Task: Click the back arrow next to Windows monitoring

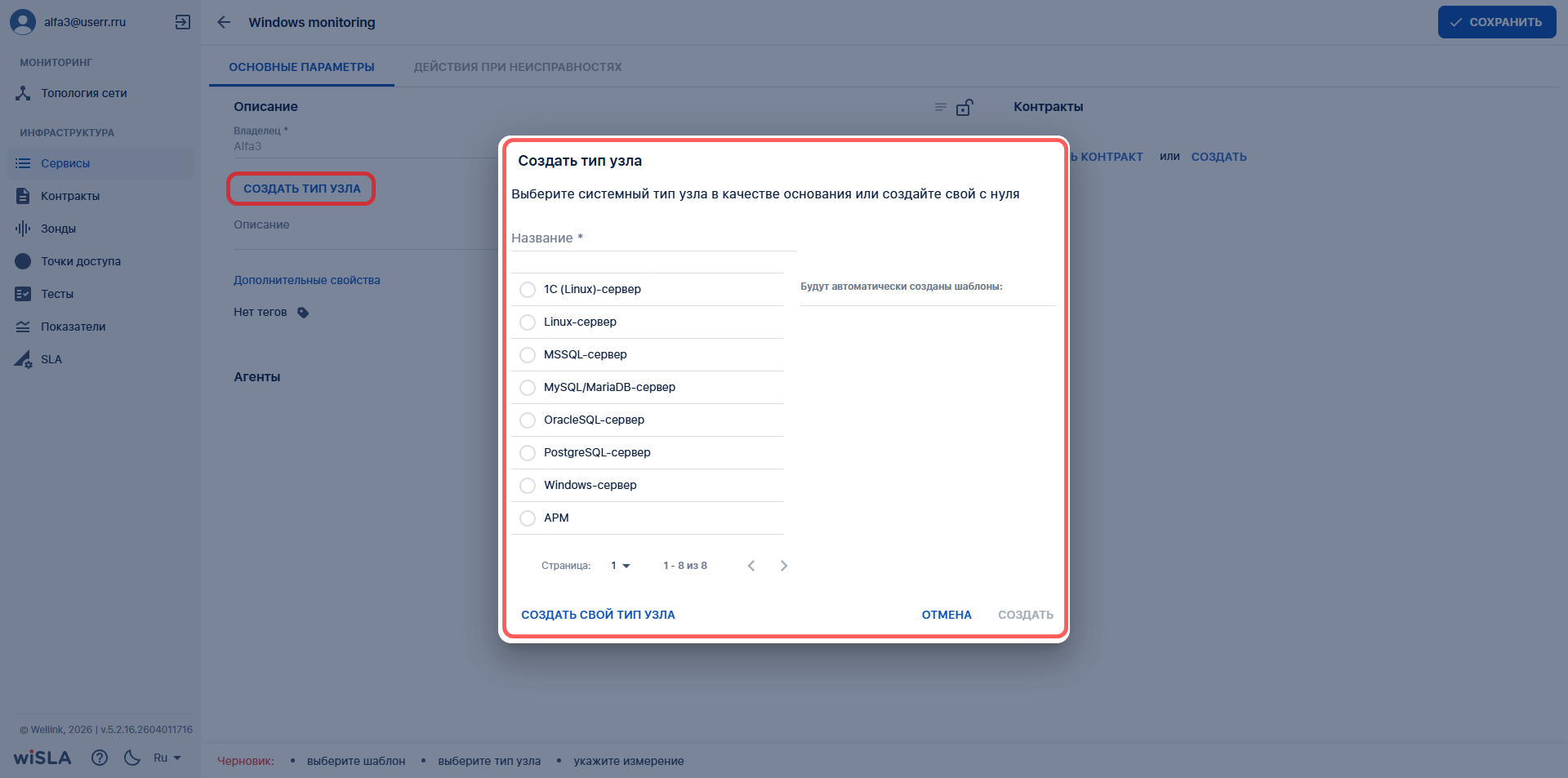Action: click(x=224, y=22)
